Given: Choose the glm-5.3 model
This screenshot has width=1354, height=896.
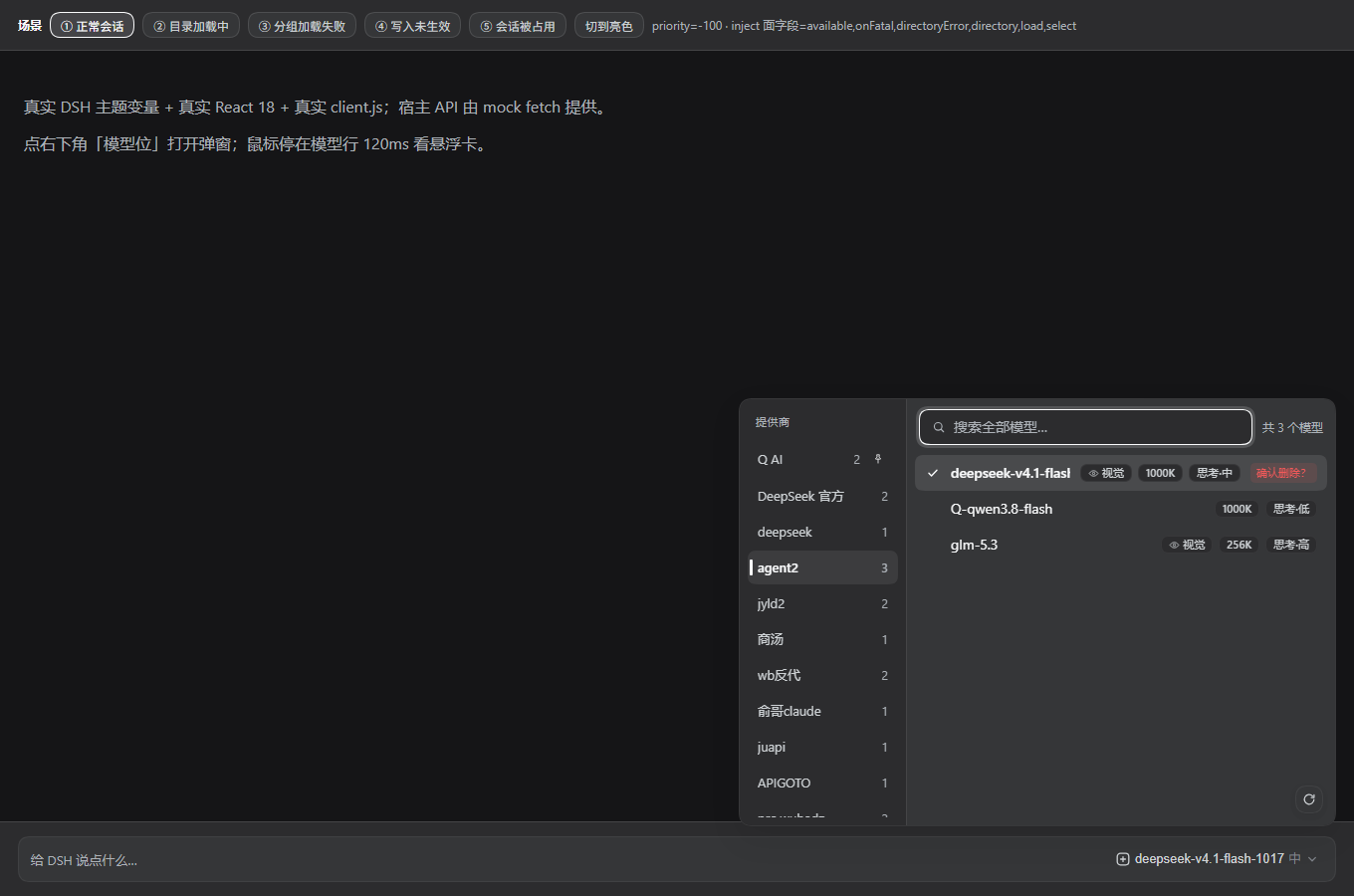Looking at the screenshot, I should (1121, 545).
